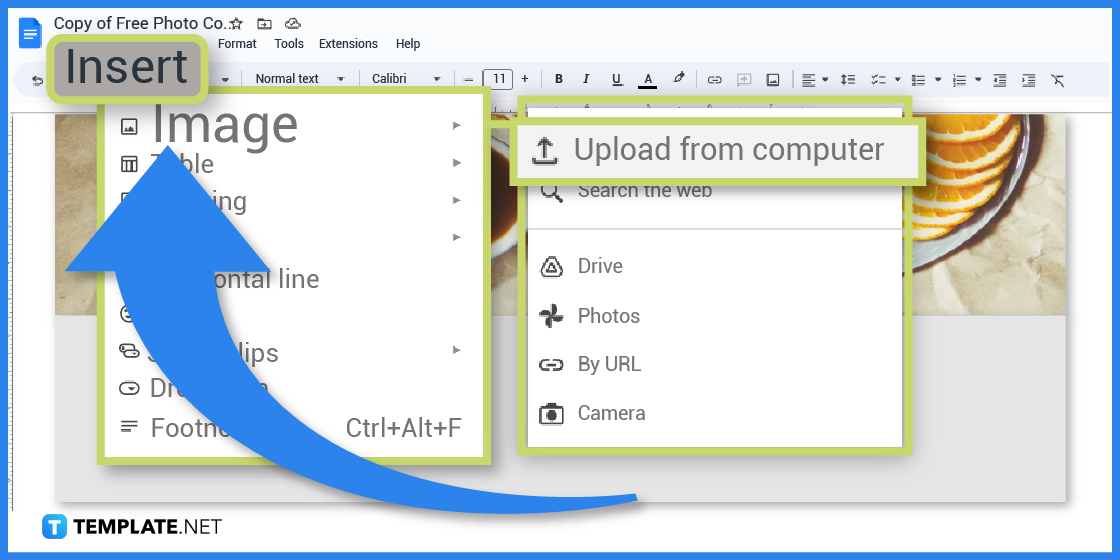Open the Calibri font dropdown
This screenshot has width=1120, height=560.
pos(406,79)
